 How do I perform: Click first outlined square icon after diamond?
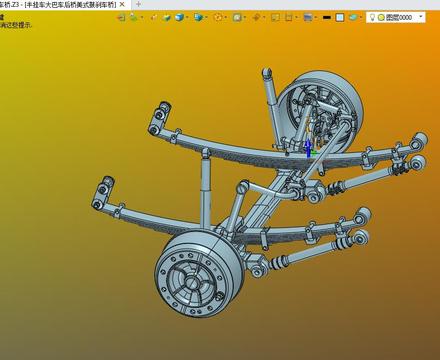pos(275,17)
